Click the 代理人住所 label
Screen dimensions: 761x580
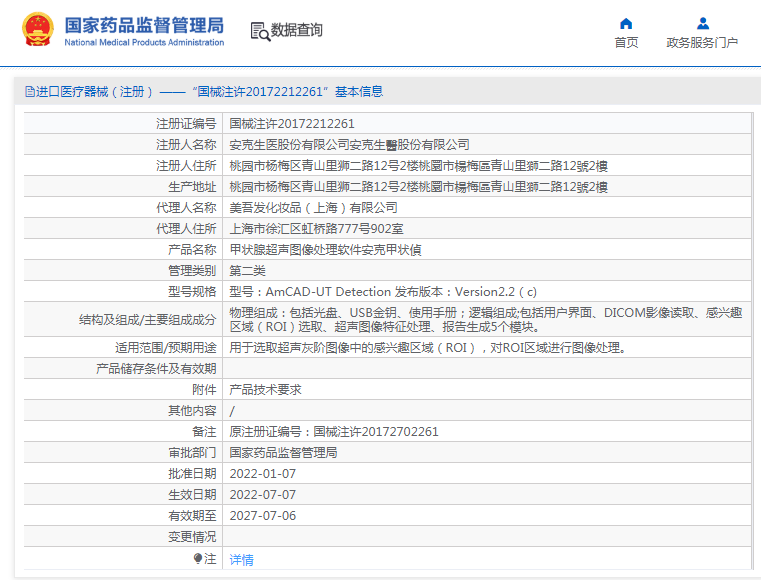186,229
